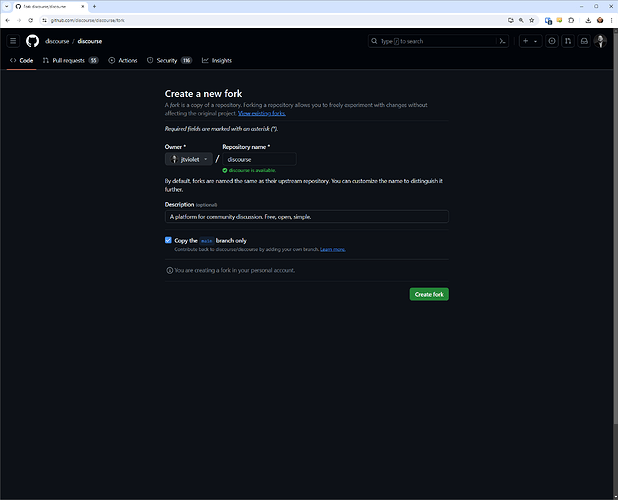Click the install app icon in address bar
This screenshot has width=618, height=500.
[510, 20]
